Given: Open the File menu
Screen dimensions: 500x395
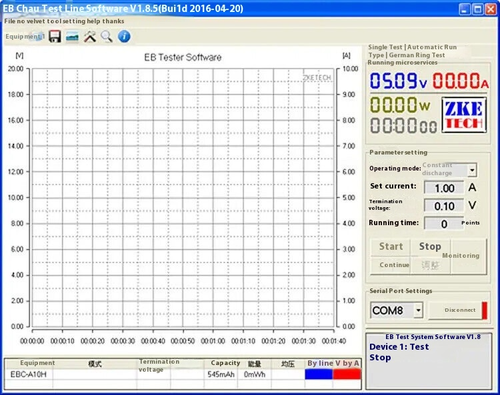Looking at the screenshot, I should [x=10, y=21].
